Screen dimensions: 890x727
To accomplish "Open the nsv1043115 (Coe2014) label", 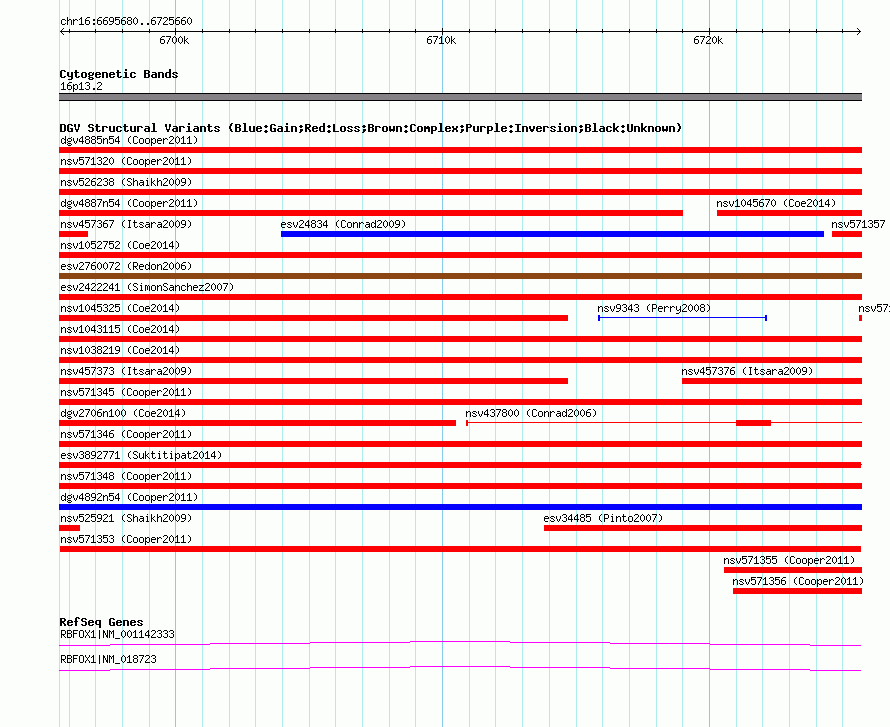I will (120, 329).
